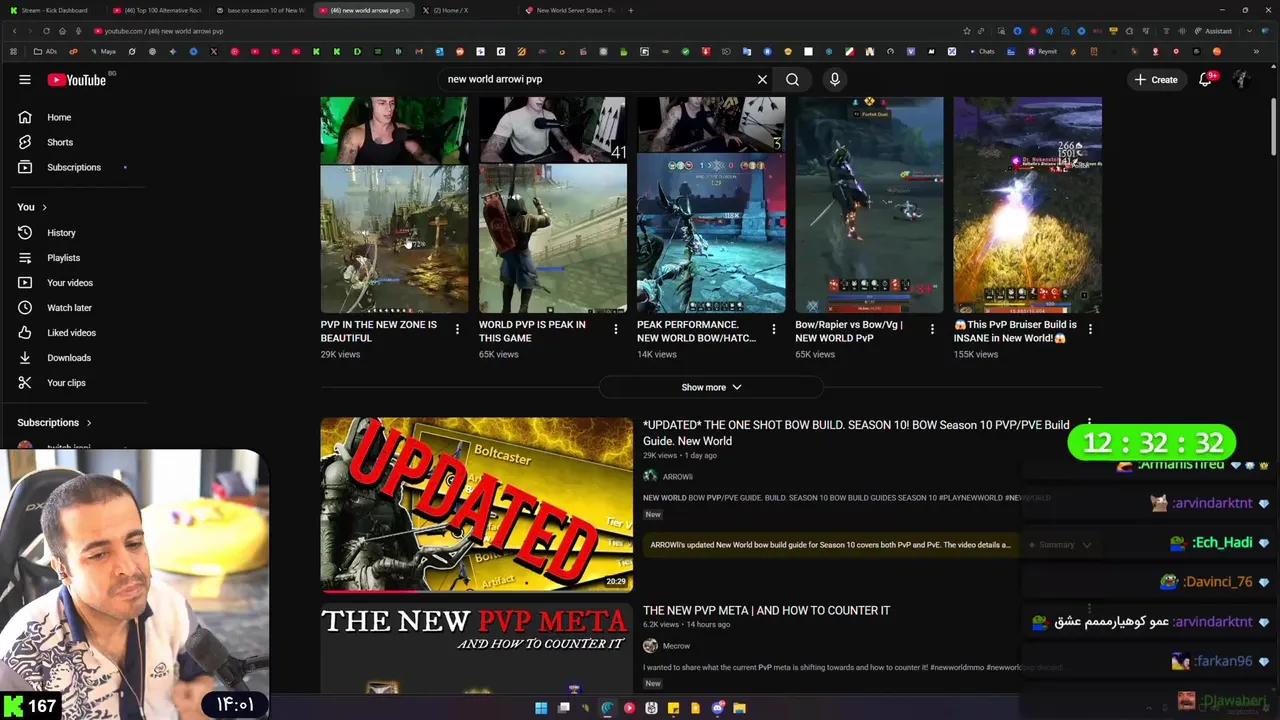1280x720 pixels.
Task: Open the 'UPDATED' Boltcaster bow build video thumbnail
Action: [476, 504]
